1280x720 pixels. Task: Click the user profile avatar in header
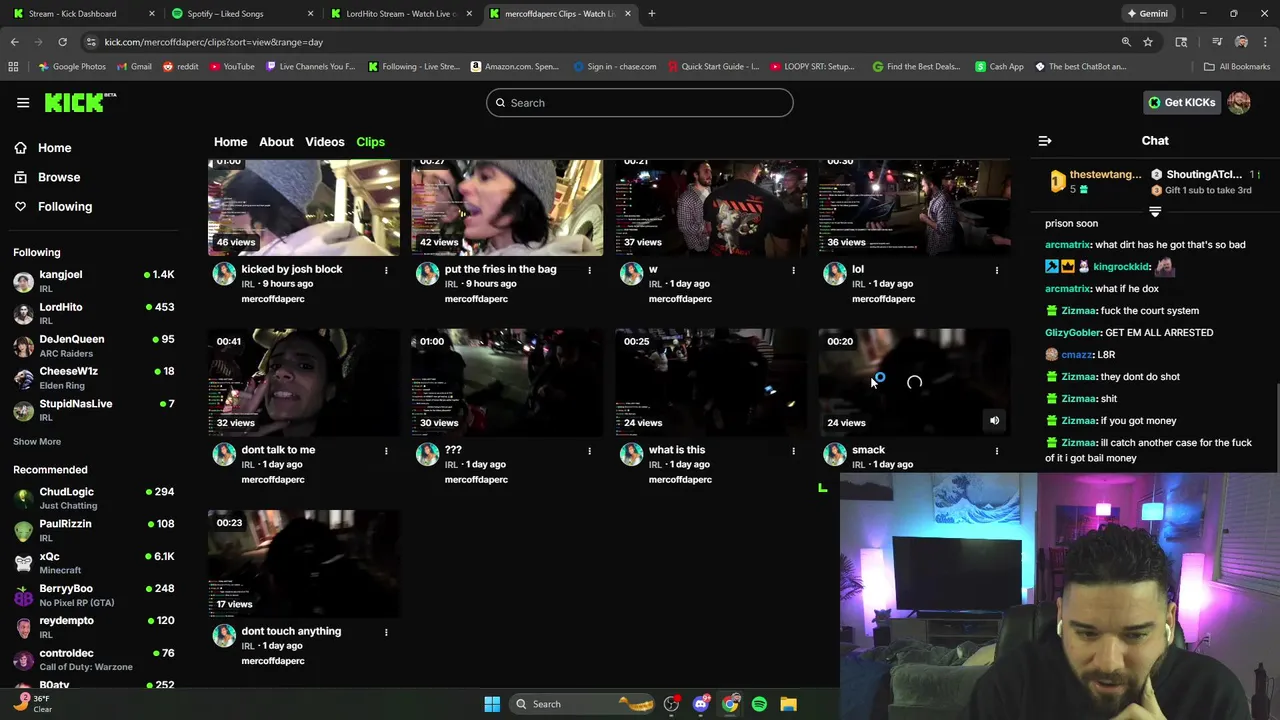[x=1239, y=102]
